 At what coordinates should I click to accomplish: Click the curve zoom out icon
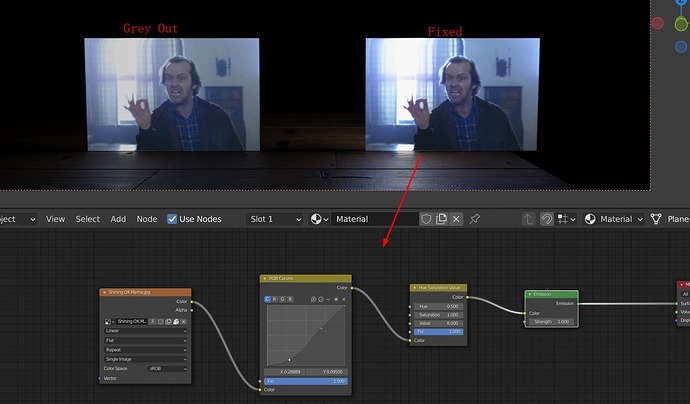(x=321, y=299)
